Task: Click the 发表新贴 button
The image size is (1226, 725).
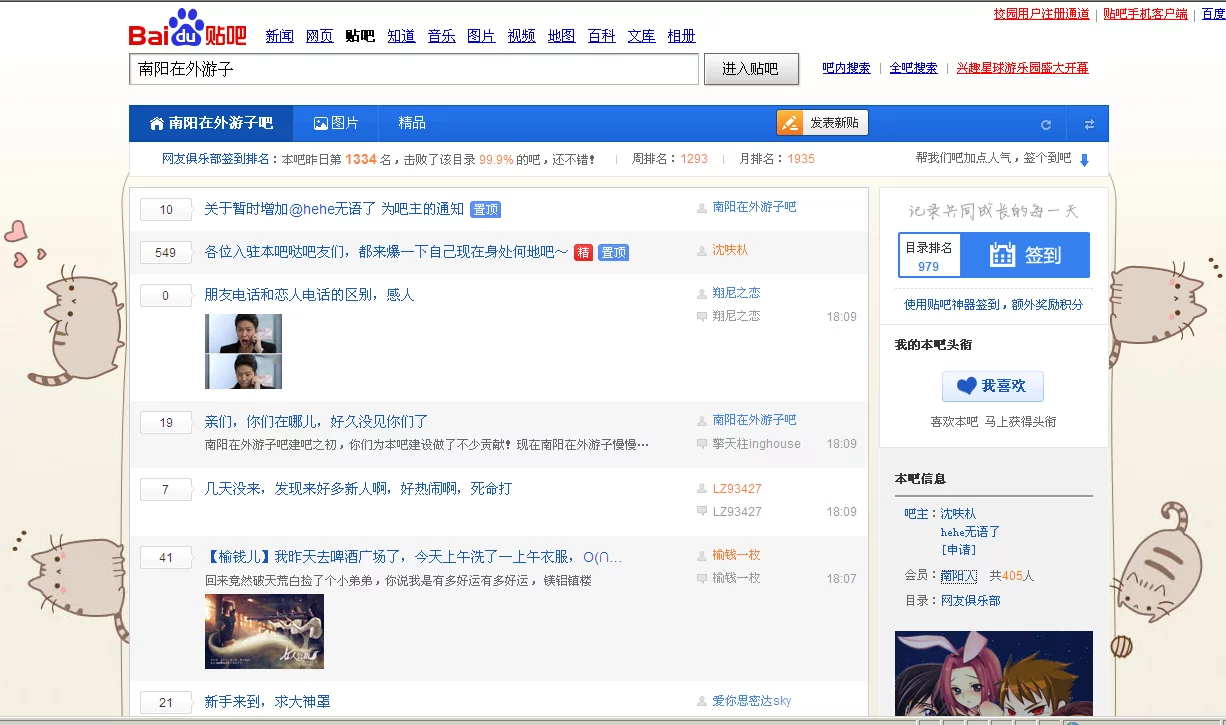Action: 822,123
